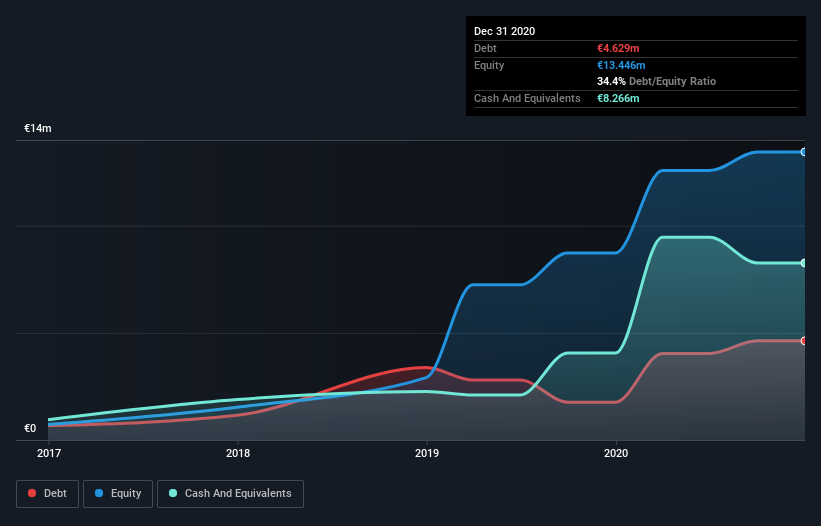Image resolution: width=821 pixels, height=526 pixels.
Task: Select the red Debt endpoint marker
Action: click(x=803, y=341)
